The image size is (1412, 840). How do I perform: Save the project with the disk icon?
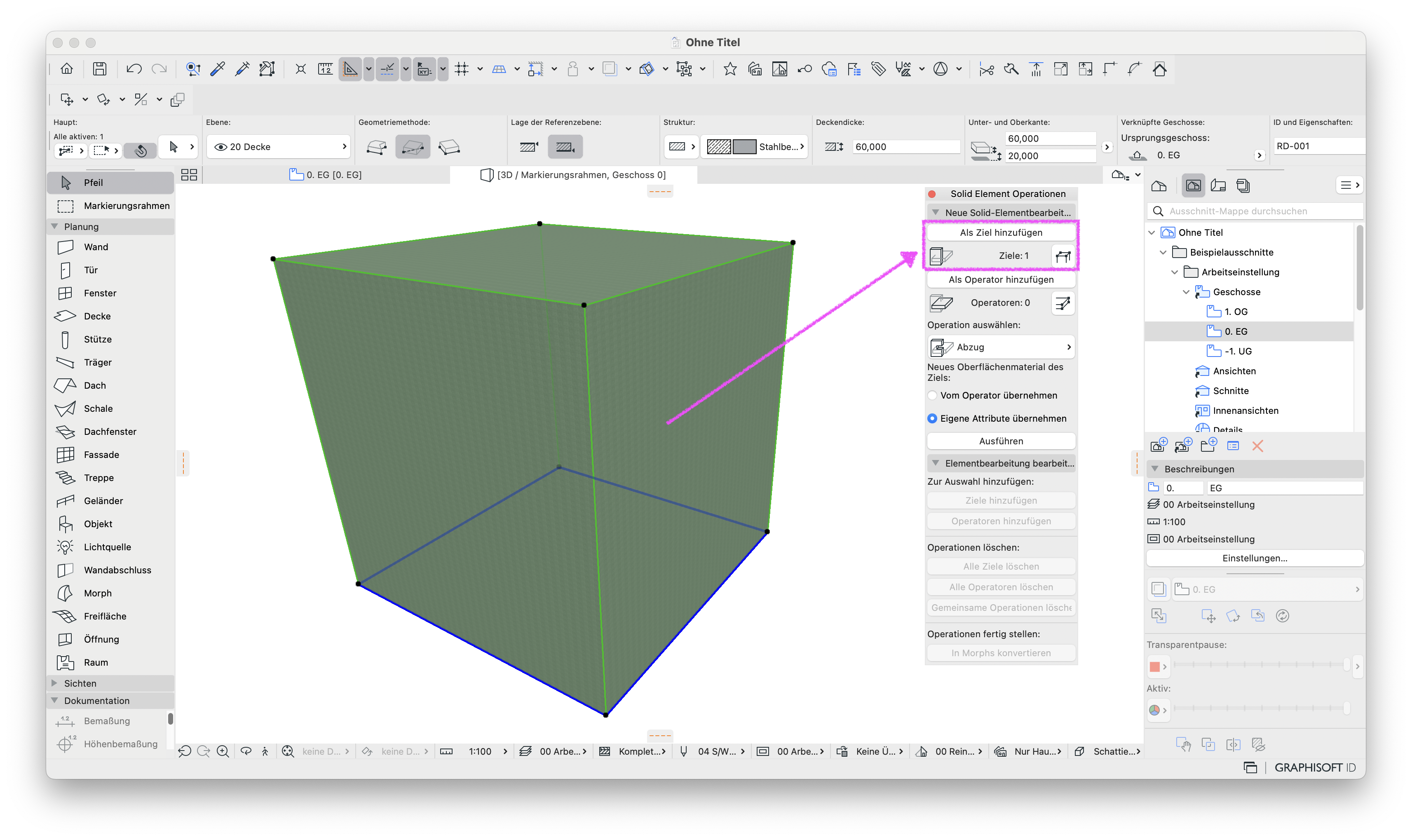pos(100,69)
